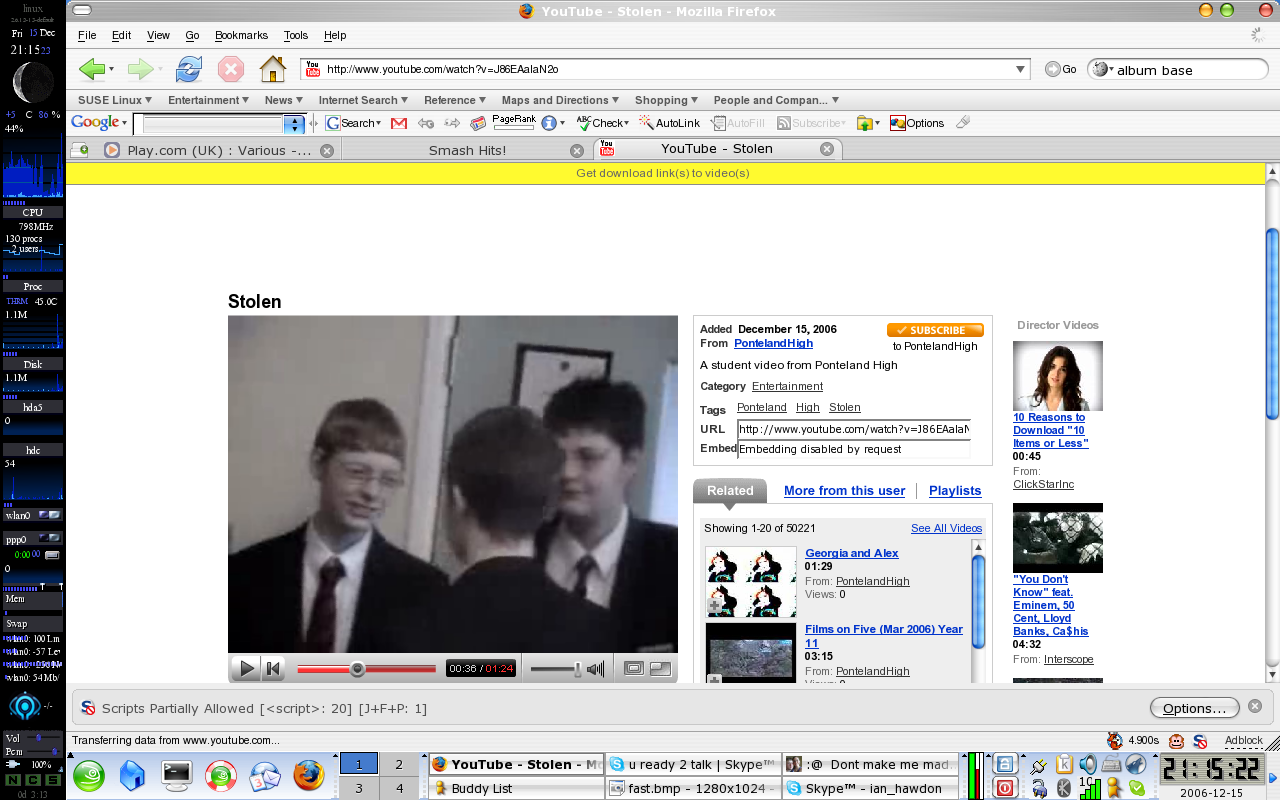
Task: Expand the Internet Search bookmarks folder
Action: [x=364, y=100]
